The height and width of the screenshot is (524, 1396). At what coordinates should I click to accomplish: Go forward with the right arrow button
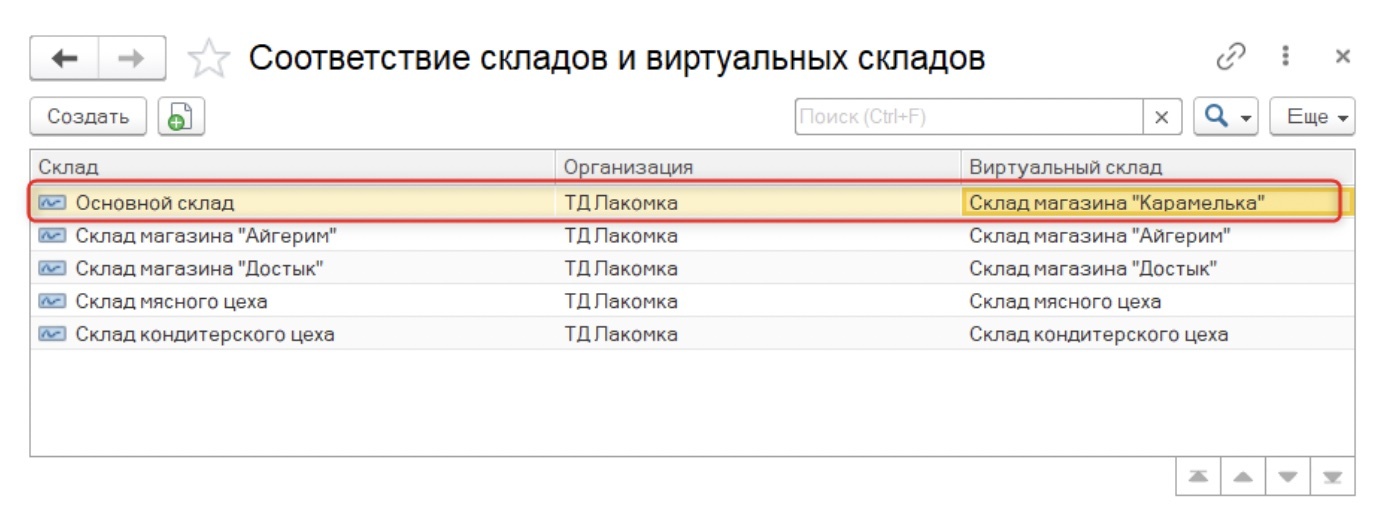click(131, 59)
